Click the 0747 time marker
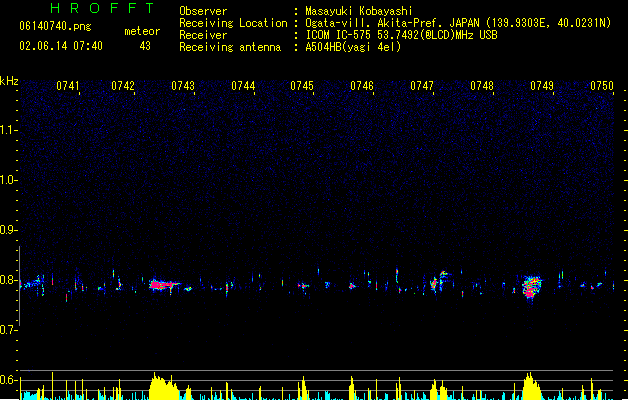This screenshot has width=629, height=400. click(x=422, y=86)
